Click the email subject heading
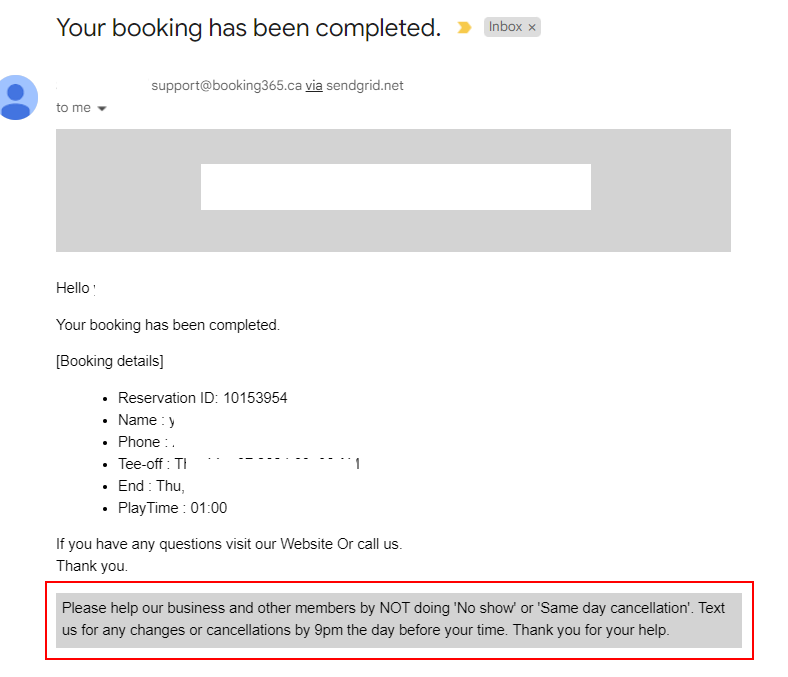Image resolution: width=788 pixels, height=677 pixels. coord(248,28)
